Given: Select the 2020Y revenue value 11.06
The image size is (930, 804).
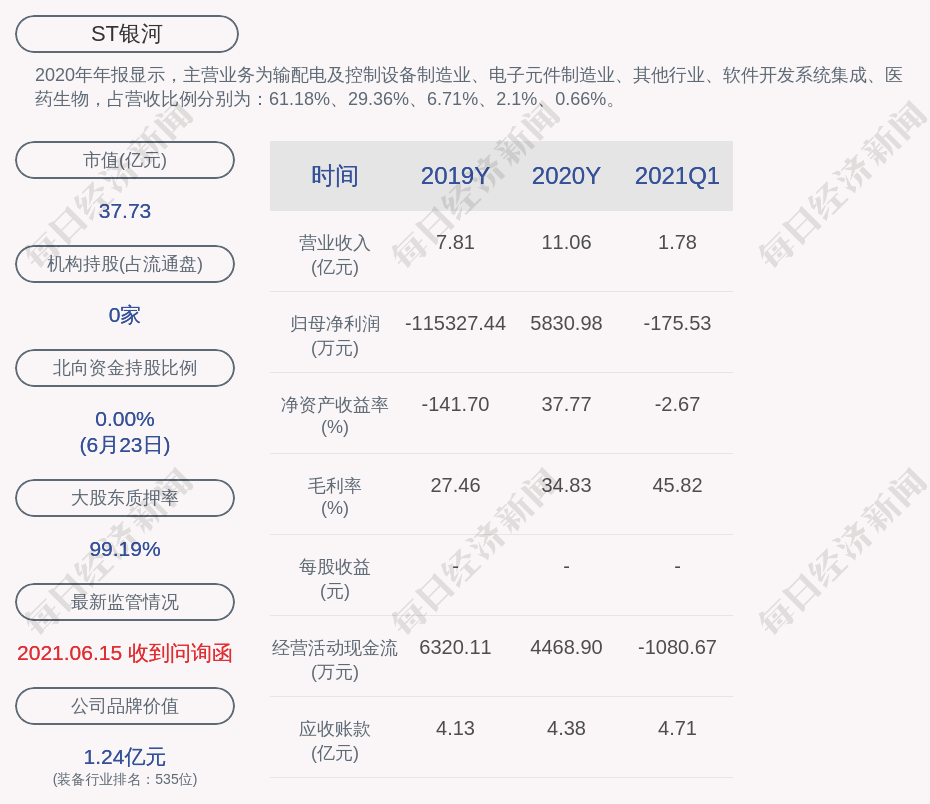Looking at the screenshot, I should coord(566,243).
